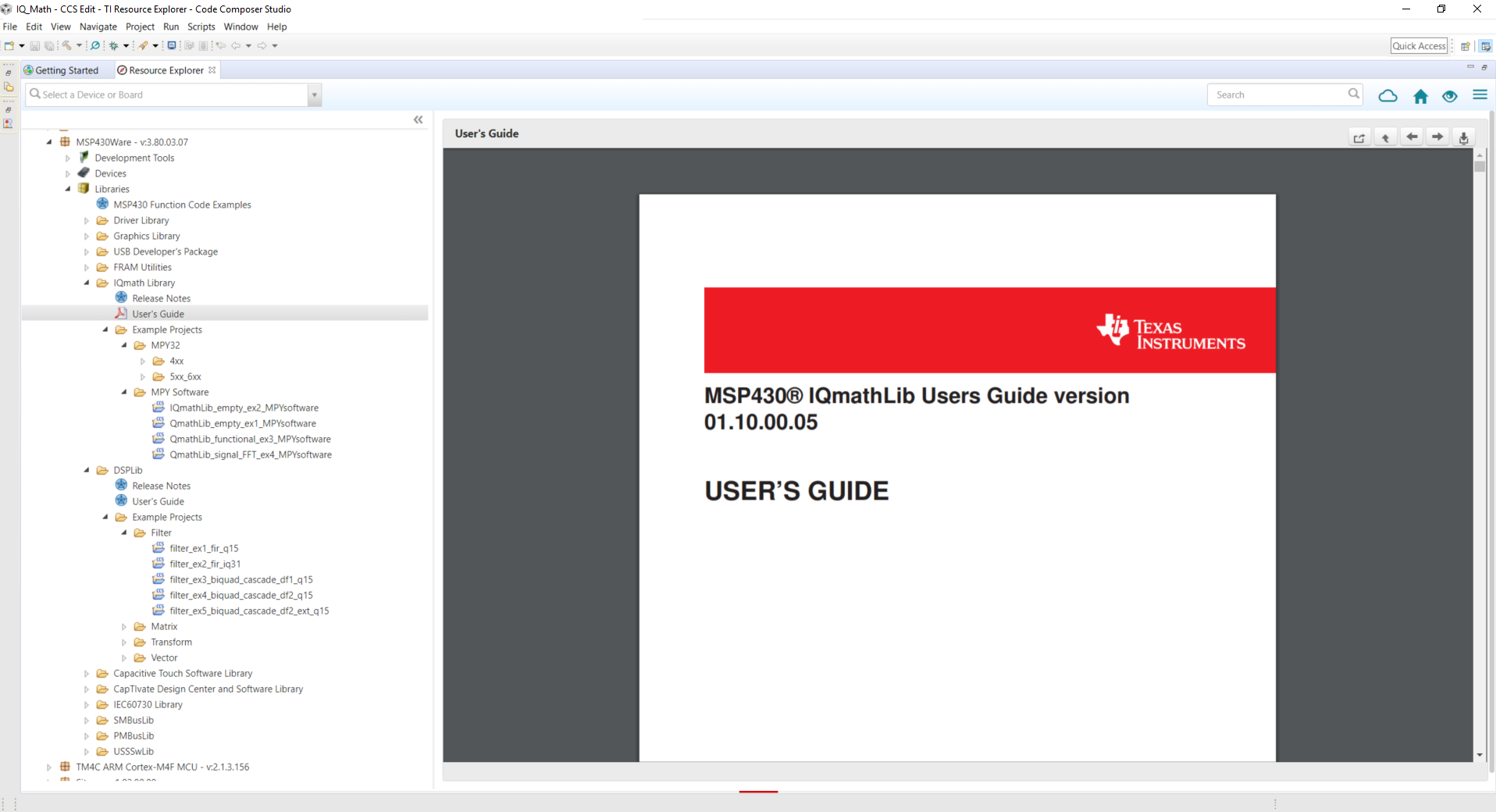
Task: Open the File menu
Action: tap(10, 27)
